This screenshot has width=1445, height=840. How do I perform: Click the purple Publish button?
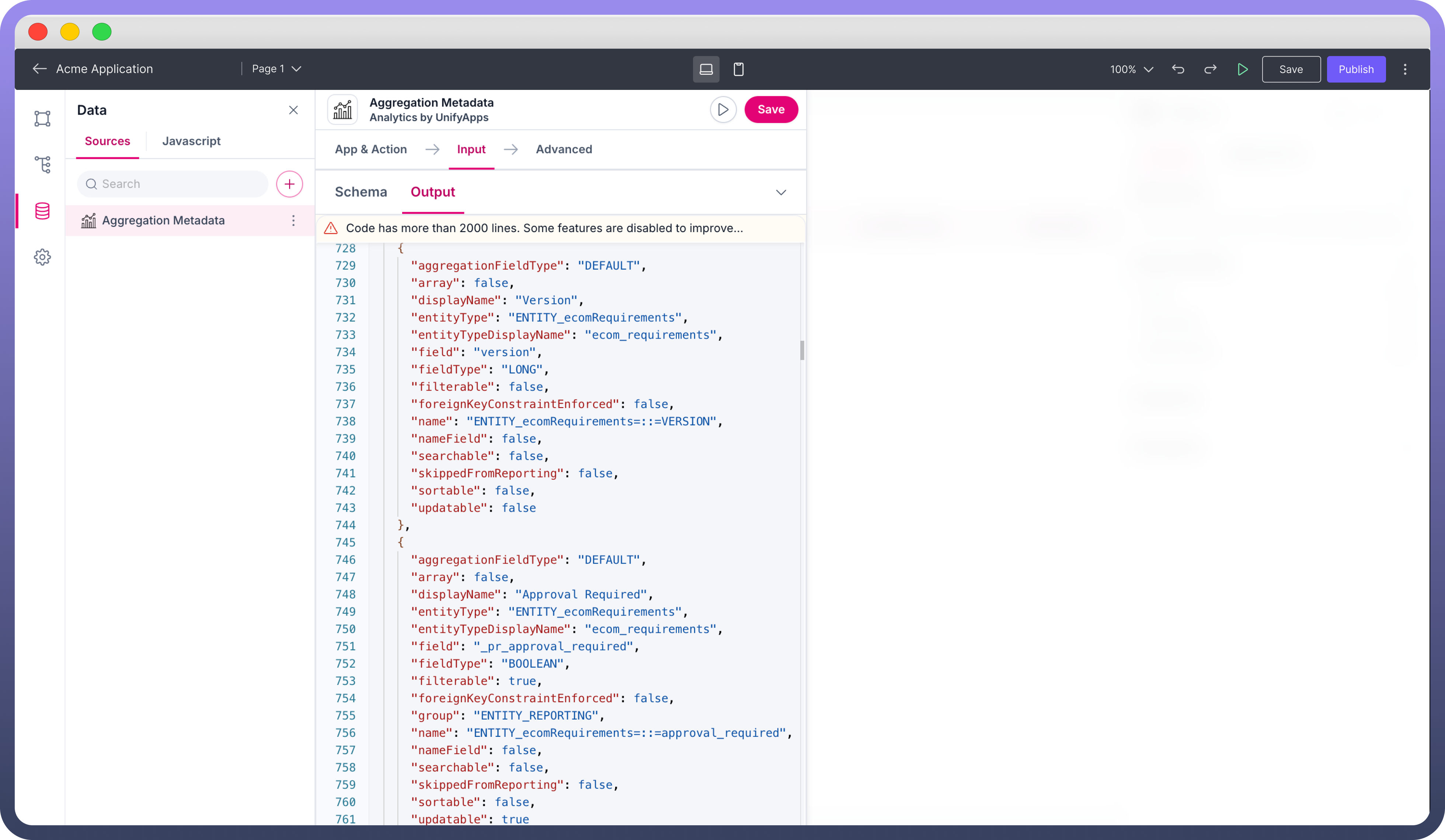point(1355,69)
